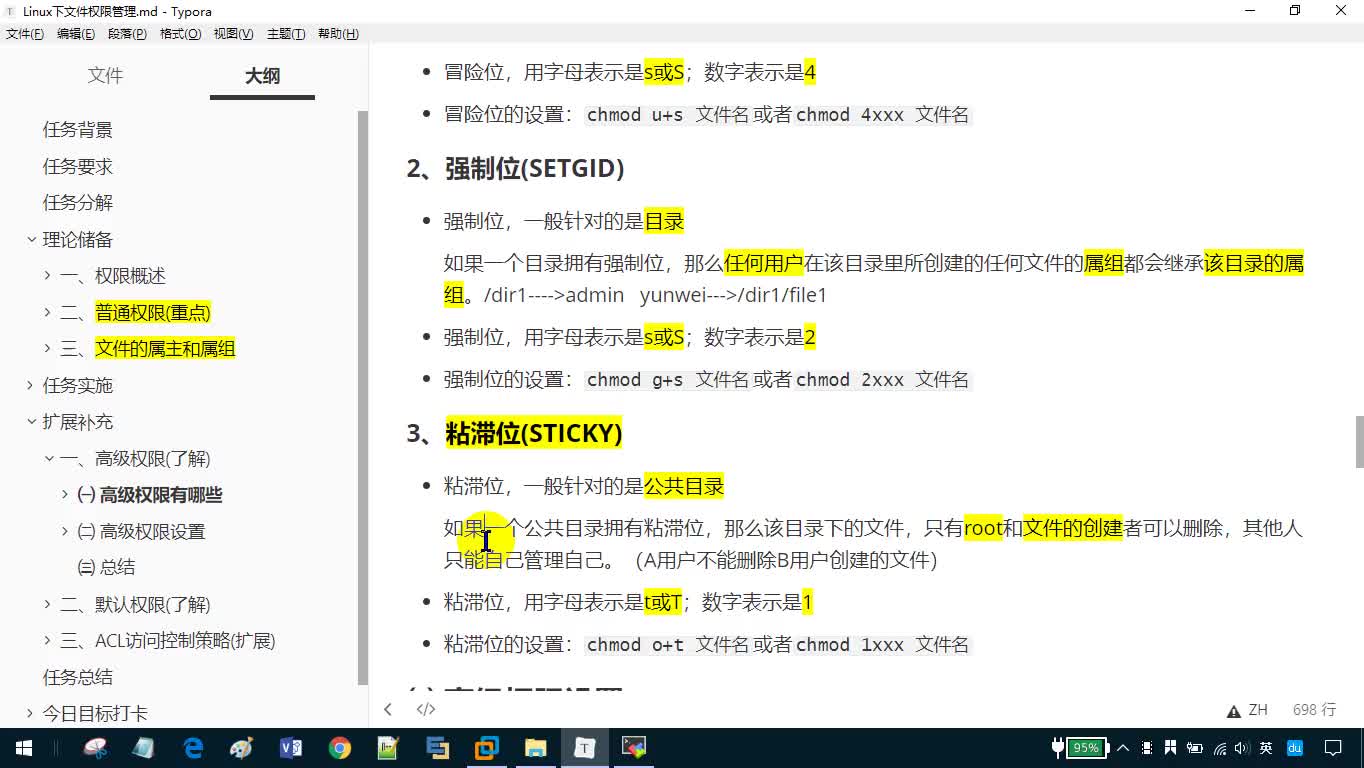Click heading 3、粘滞位(STICKY)
The height and width of the screenshot is (768, 1364).
pyautogui.click(x=514, y=433)
